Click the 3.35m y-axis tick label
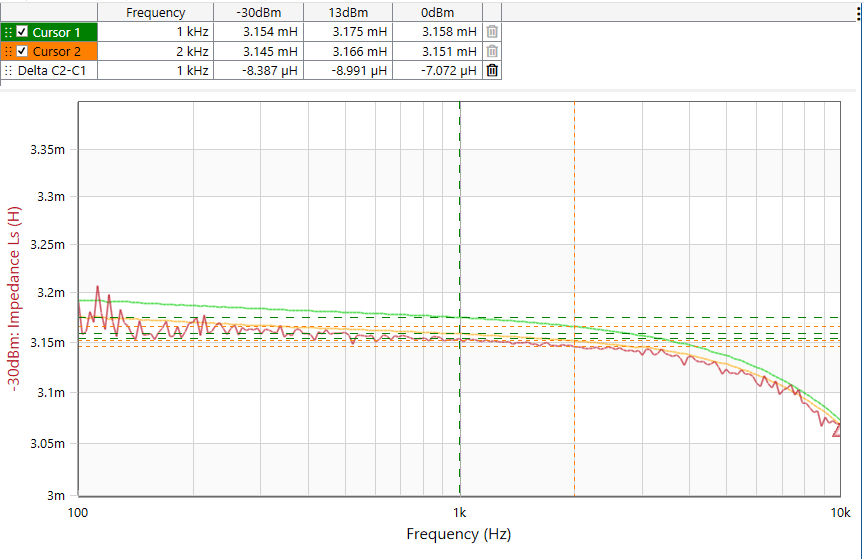Viewport: 864px width, 559px height. pos(47,149)
